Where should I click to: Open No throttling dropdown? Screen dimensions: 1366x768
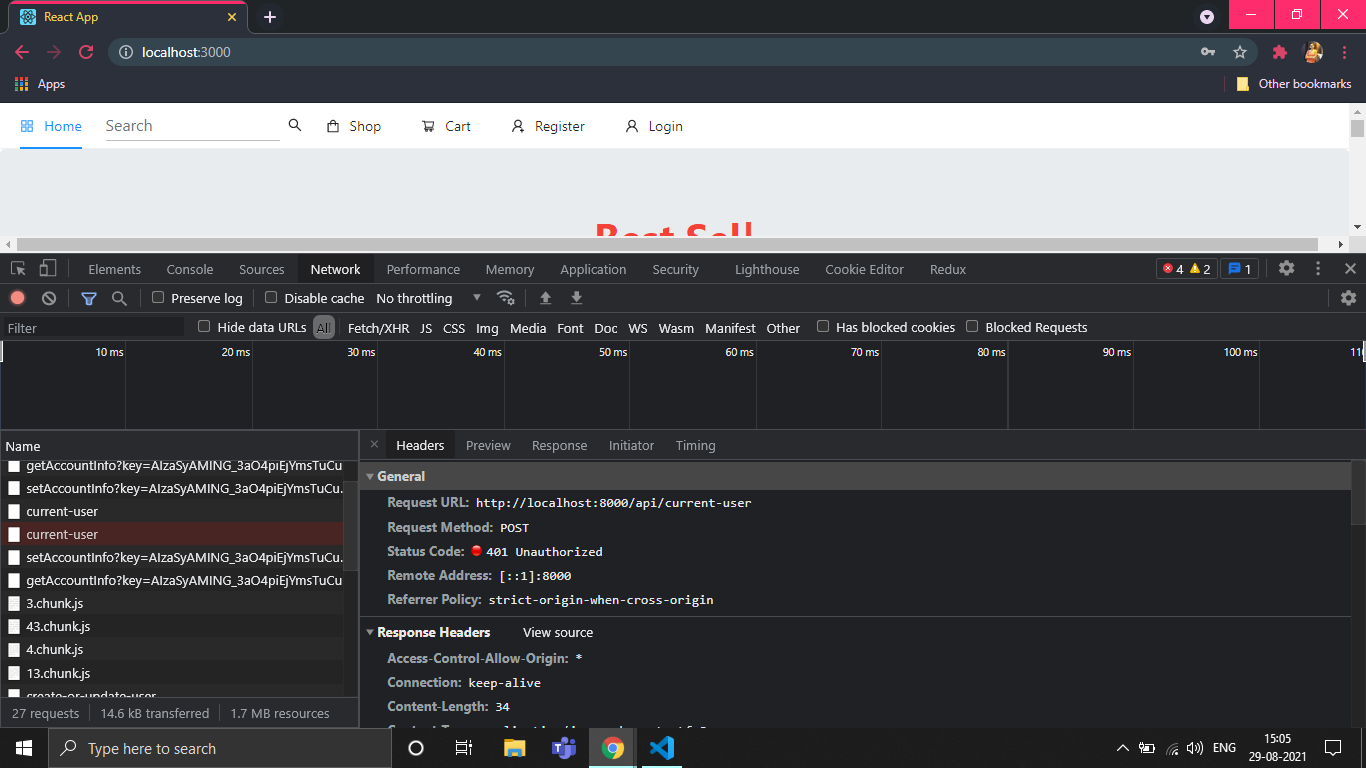click(429, 298)
